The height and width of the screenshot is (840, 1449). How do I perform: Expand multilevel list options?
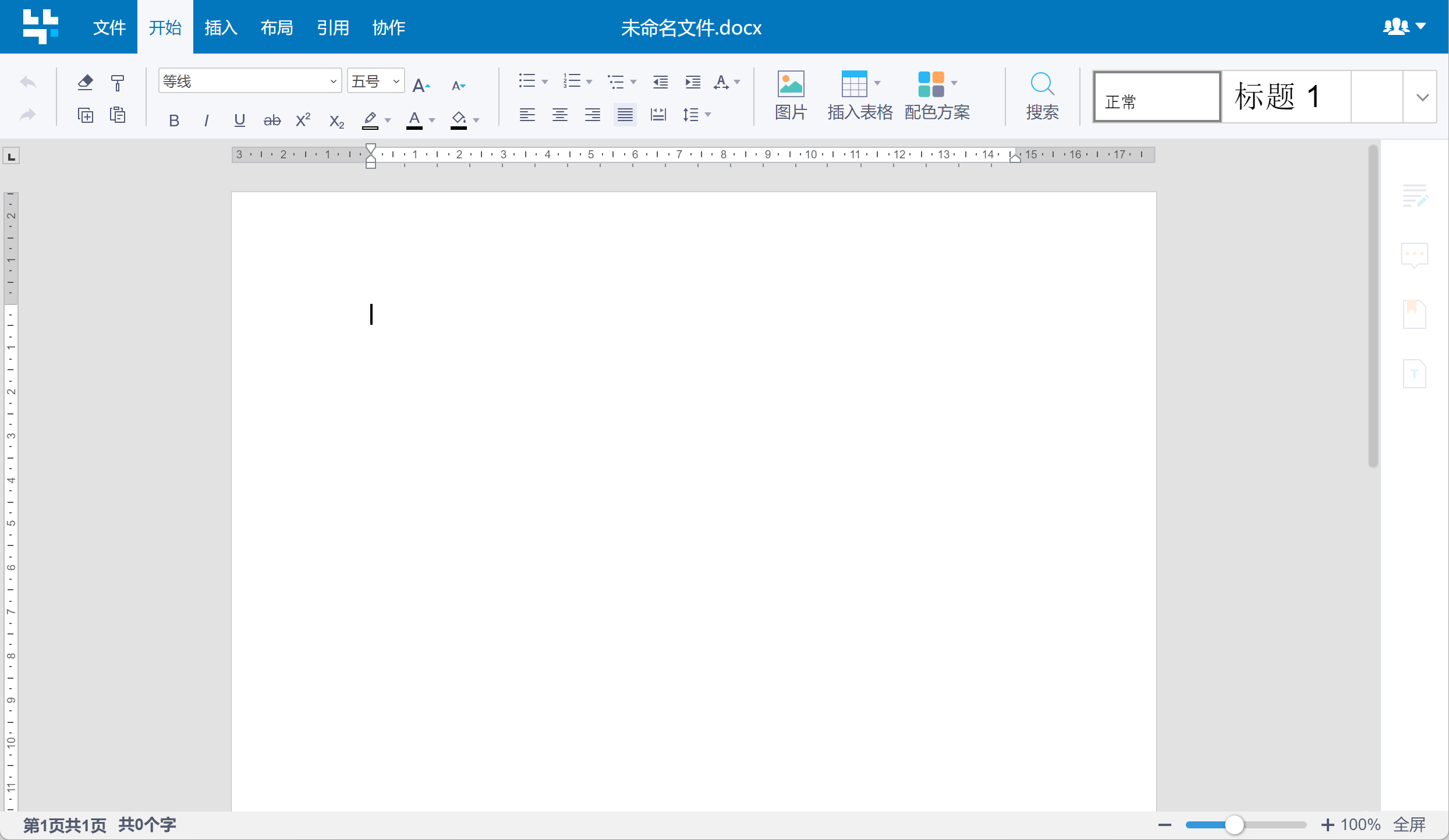click(x=633, y=82)
